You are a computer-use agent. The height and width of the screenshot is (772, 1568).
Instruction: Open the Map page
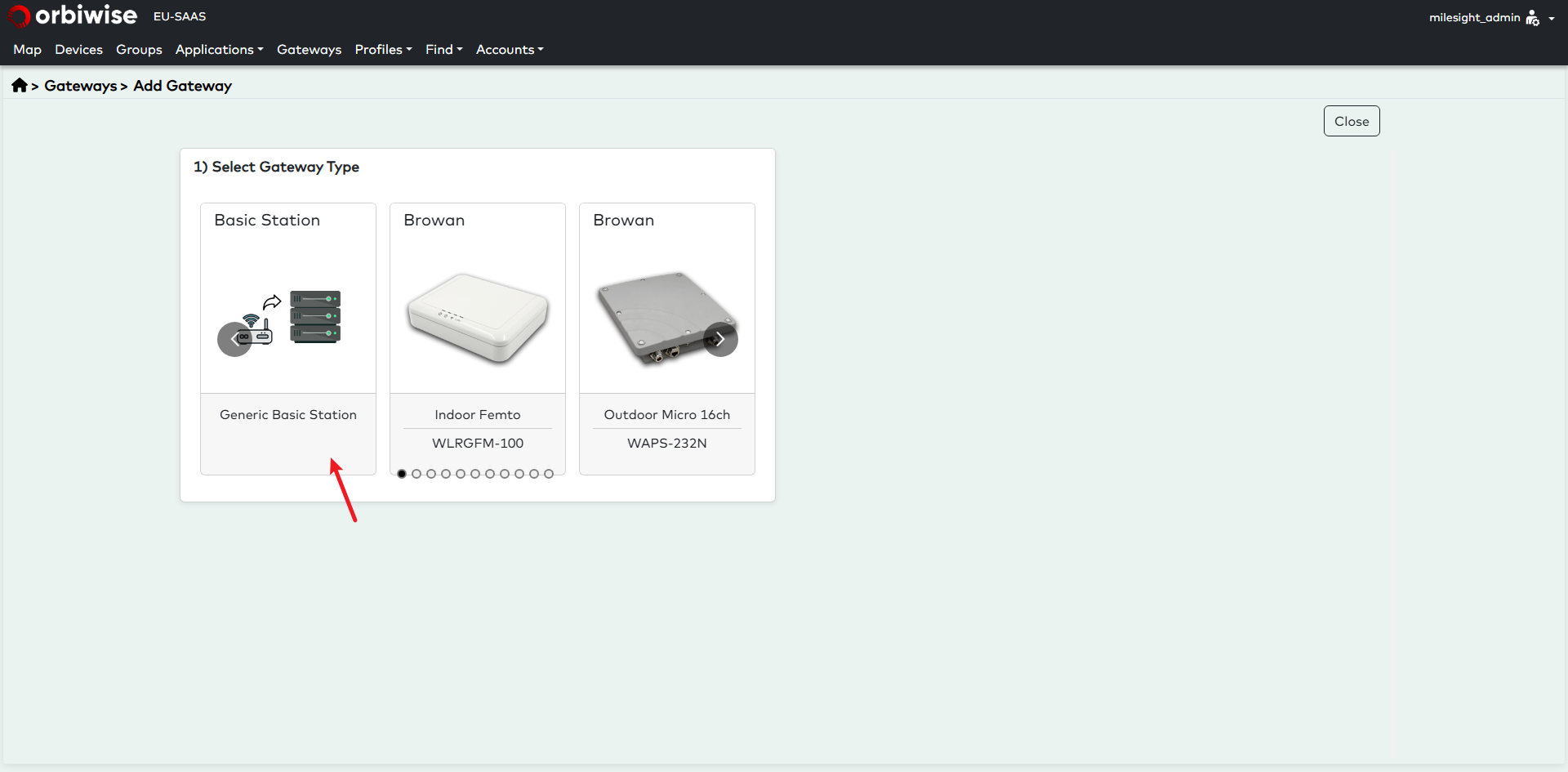click(x=27, y=50)
